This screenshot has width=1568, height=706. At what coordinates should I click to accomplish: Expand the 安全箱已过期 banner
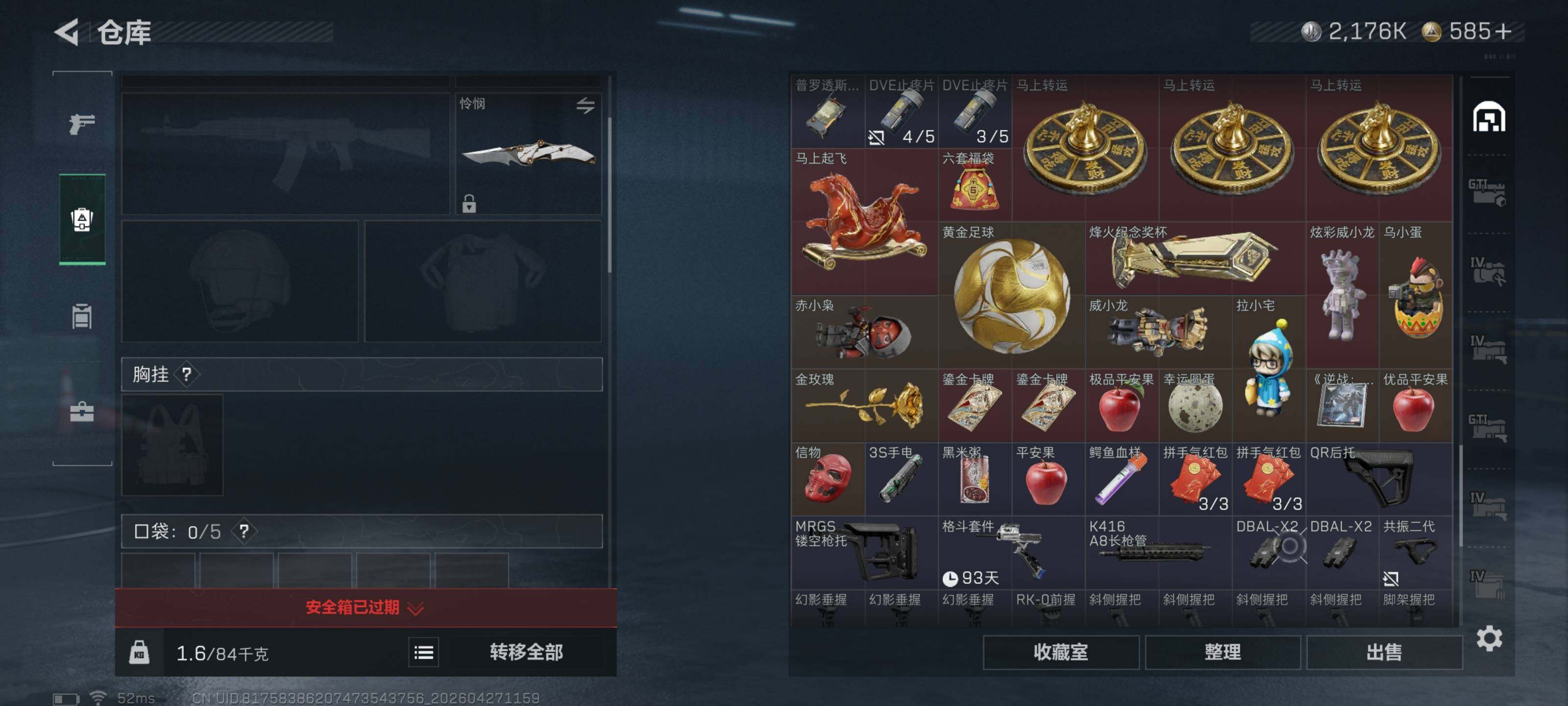point(365,607)
